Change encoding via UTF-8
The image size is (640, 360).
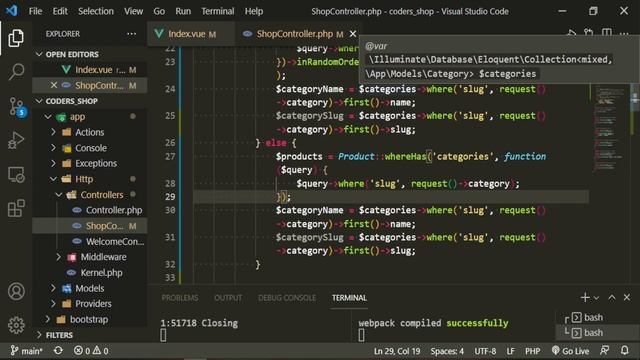(485, 351)
